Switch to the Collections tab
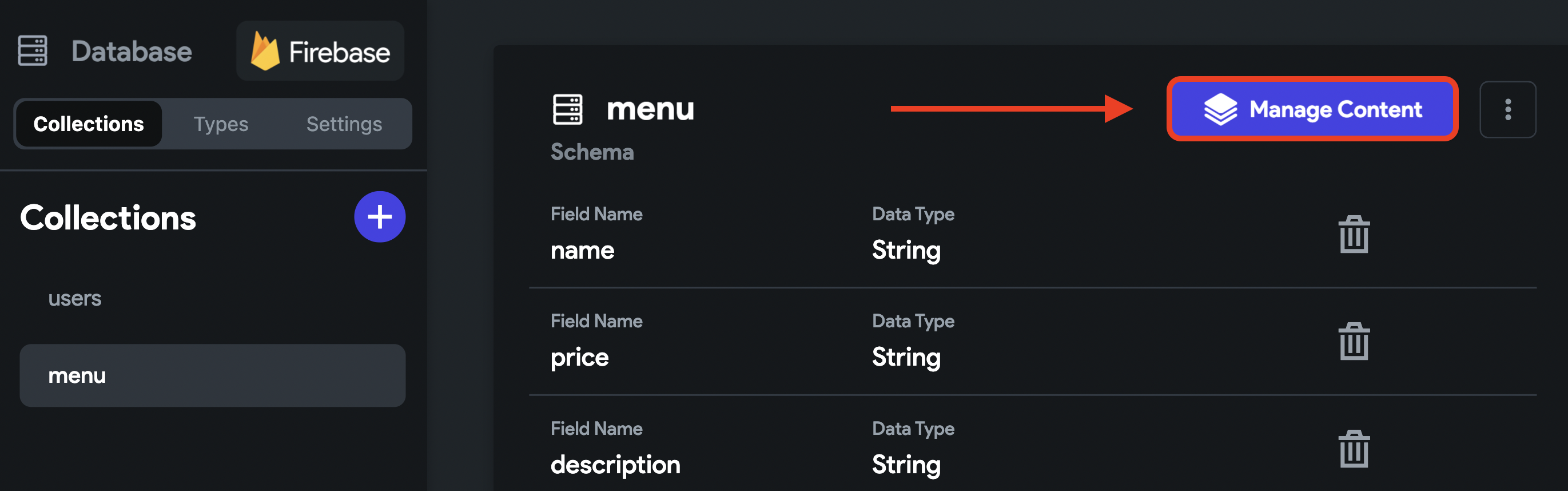Image resolution: width=1568 pixels, height=491 pixels. pyautogui.click(x=89, y=124)
